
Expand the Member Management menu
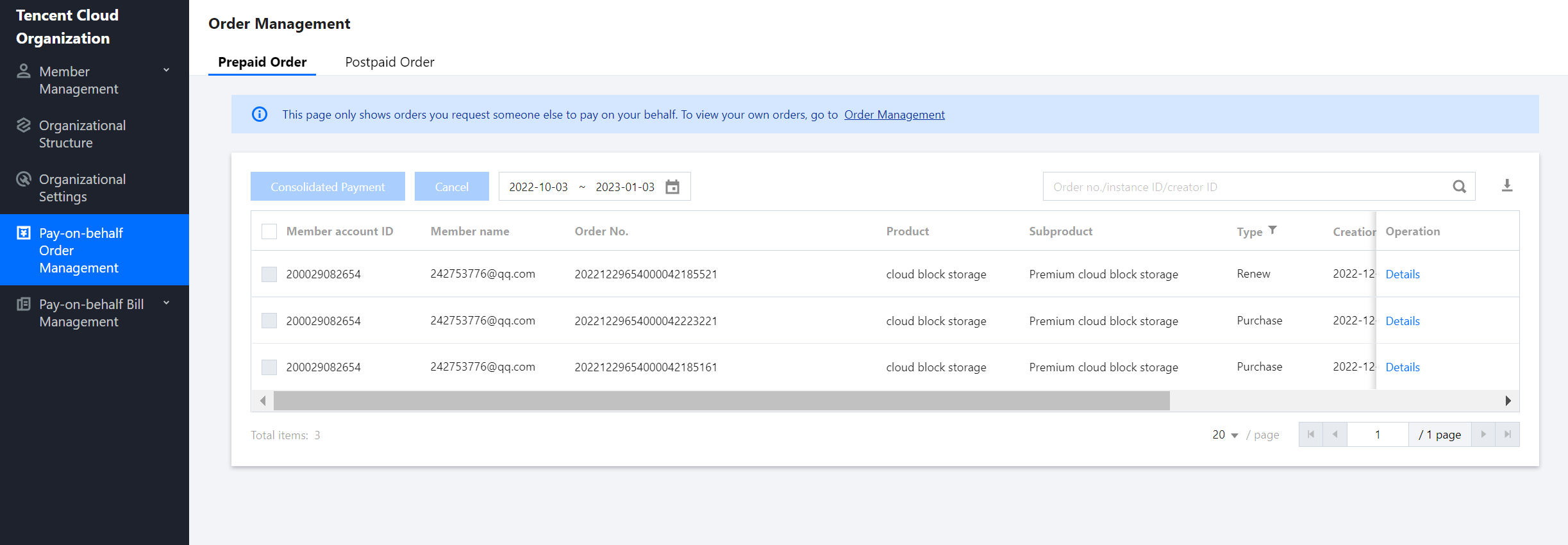pos(166,71)
